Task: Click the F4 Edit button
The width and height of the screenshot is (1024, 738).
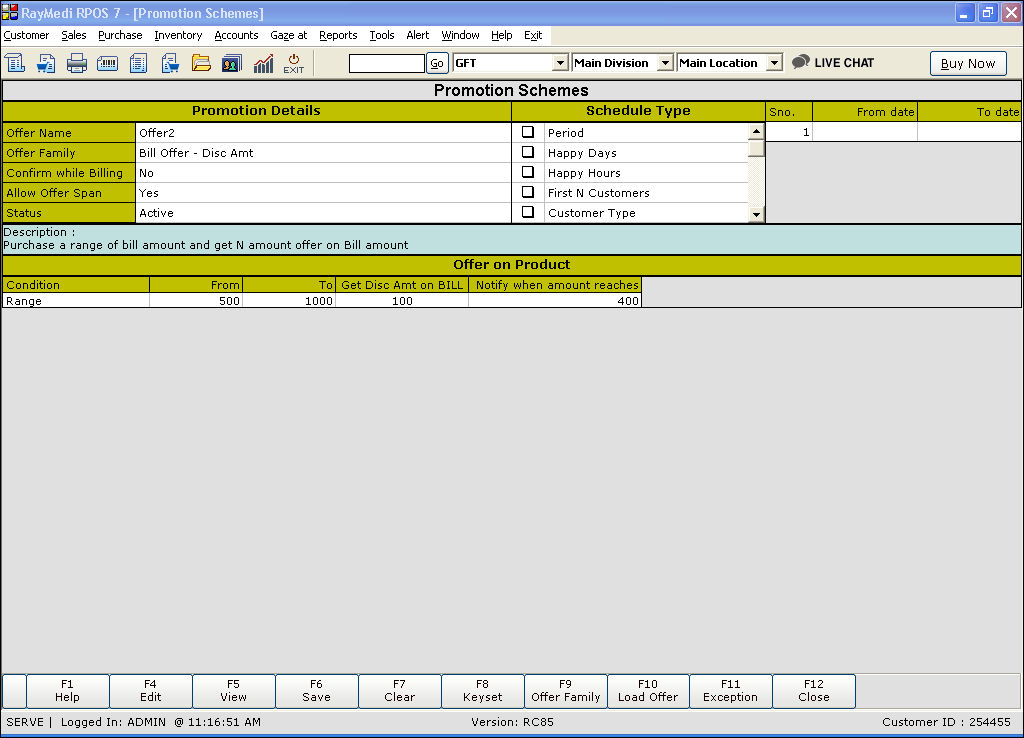Action: tap(150, 691)
